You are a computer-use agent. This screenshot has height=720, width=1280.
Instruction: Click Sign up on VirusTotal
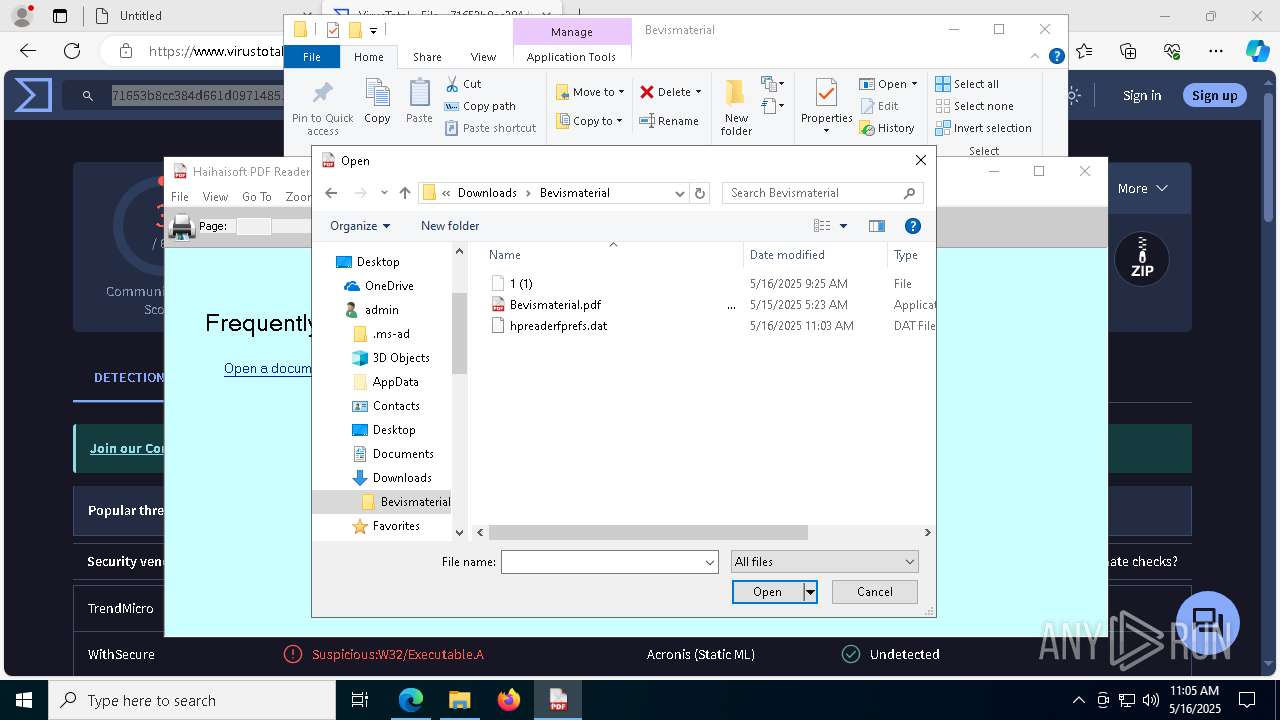click(1215, 95)
